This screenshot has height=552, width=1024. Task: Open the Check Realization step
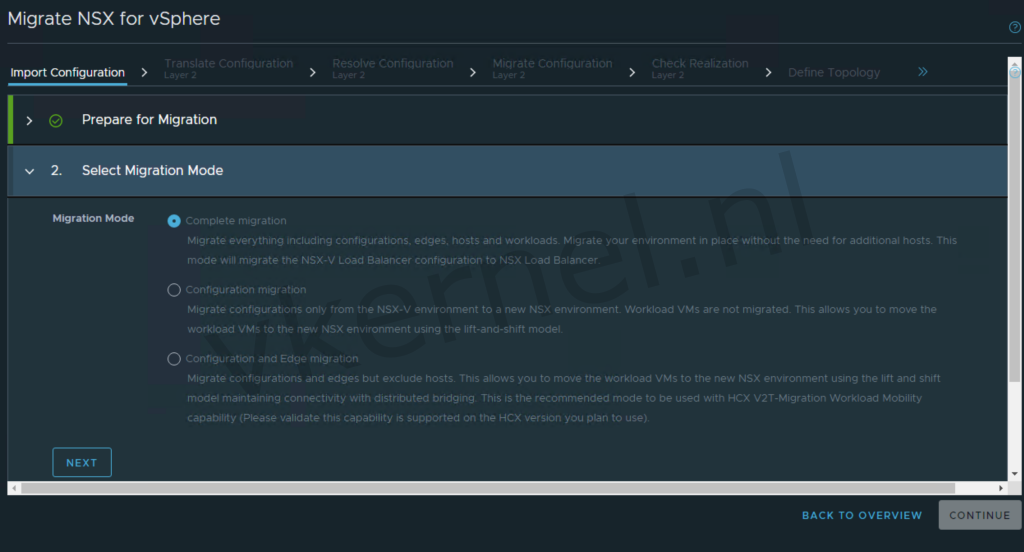(x=700, y=68)
